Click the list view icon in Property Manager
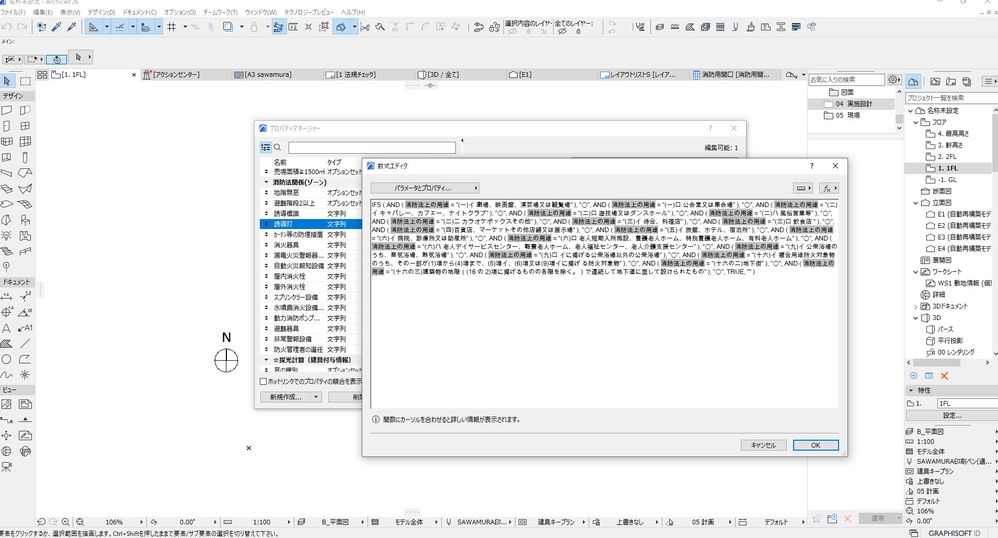Image resolution: width=998 pixels, height=538 pixels. pyautogui.click(x=265, y=148)
